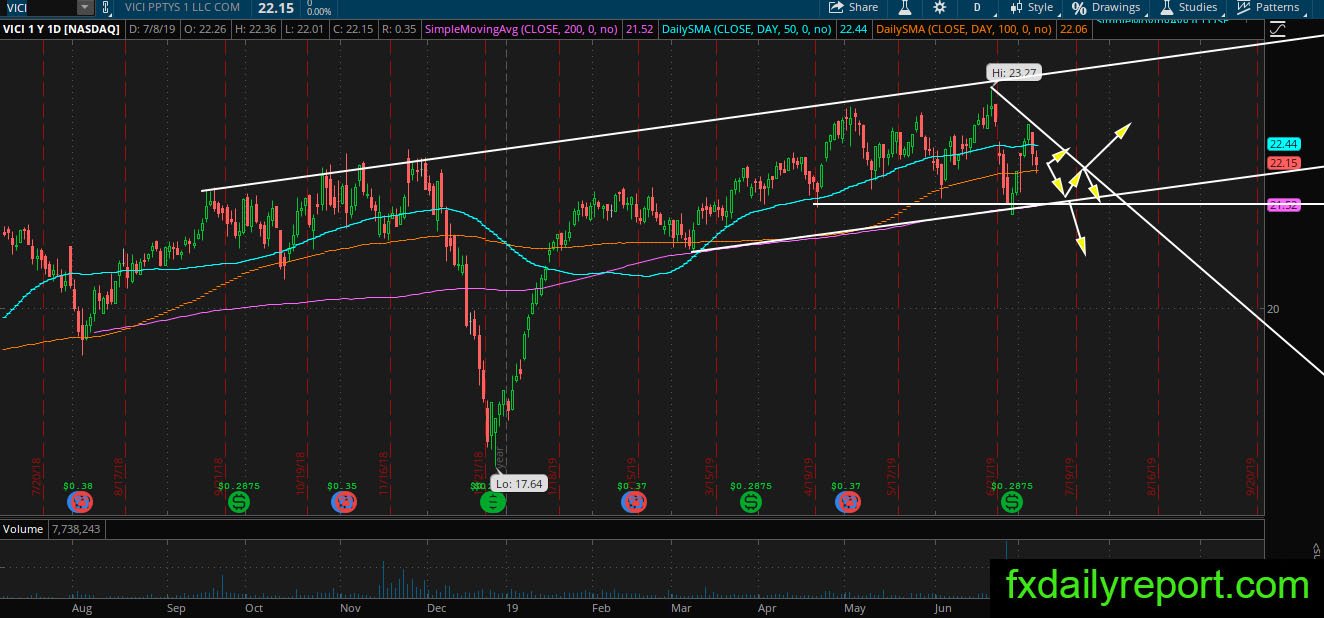
Task: Click the September dividend icon under $0.2875
Action: (x=239, y=502)
